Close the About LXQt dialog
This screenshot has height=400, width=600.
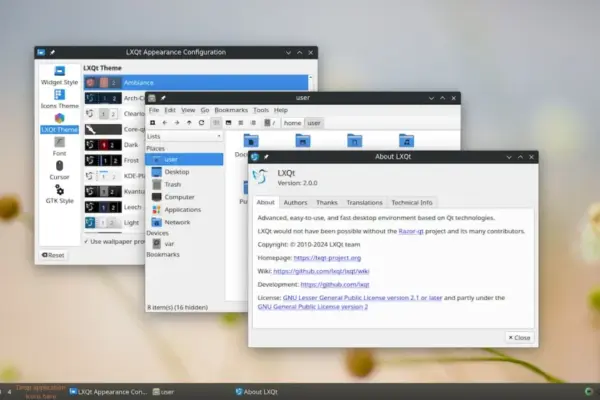point(519,338)
